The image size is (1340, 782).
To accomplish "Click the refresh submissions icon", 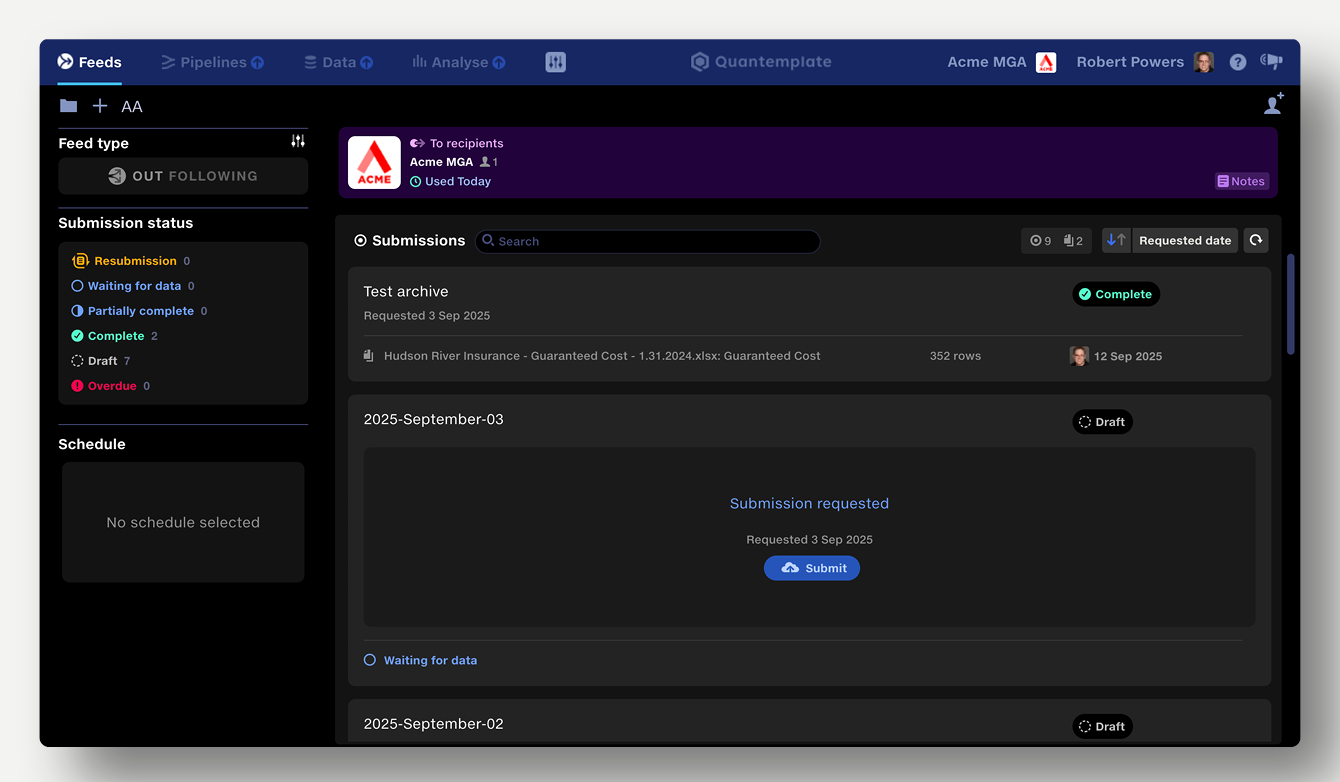I will pos(1256,240).
